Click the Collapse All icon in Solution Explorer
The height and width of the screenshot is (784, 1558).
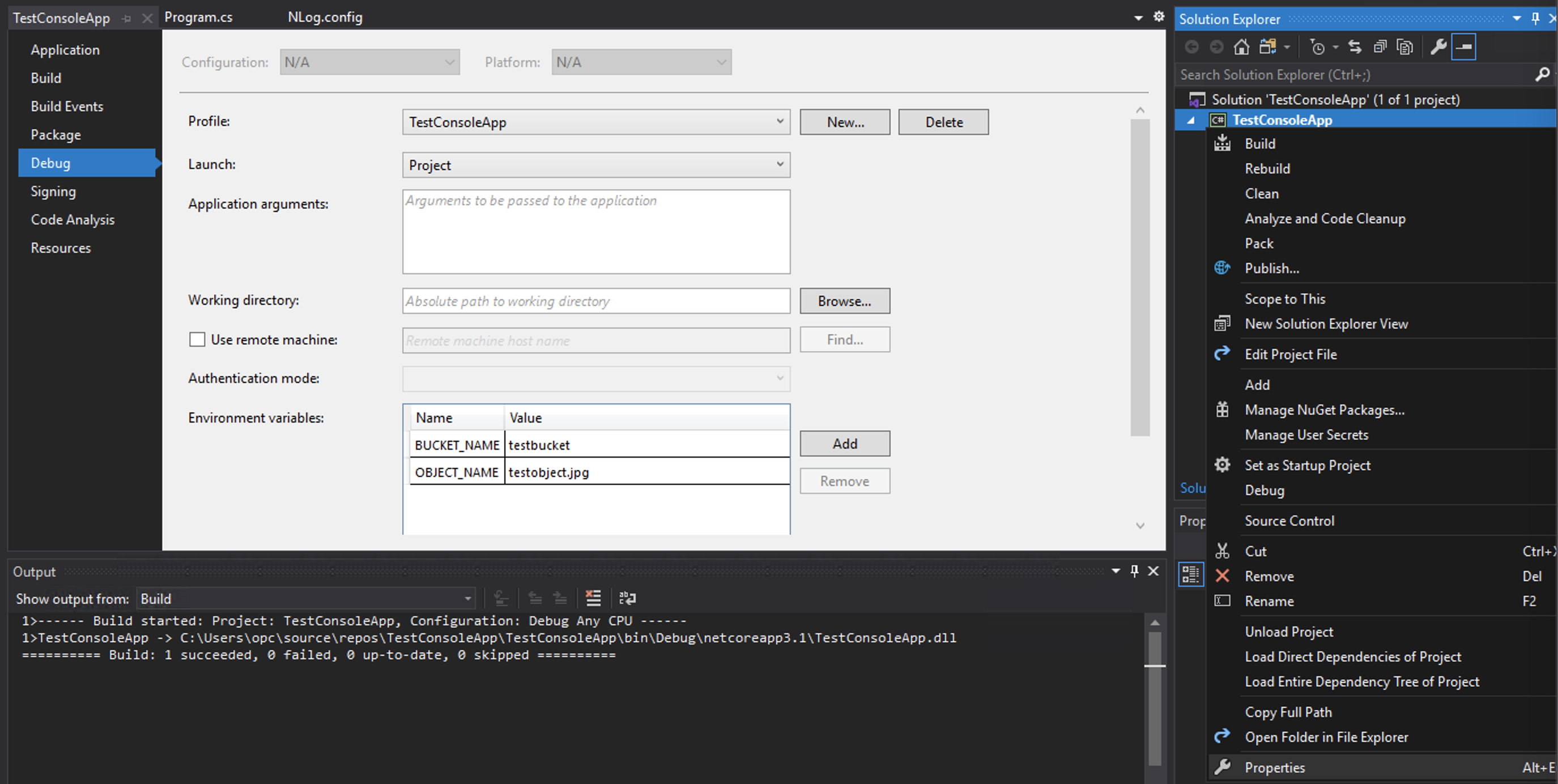coord(1380,47)
